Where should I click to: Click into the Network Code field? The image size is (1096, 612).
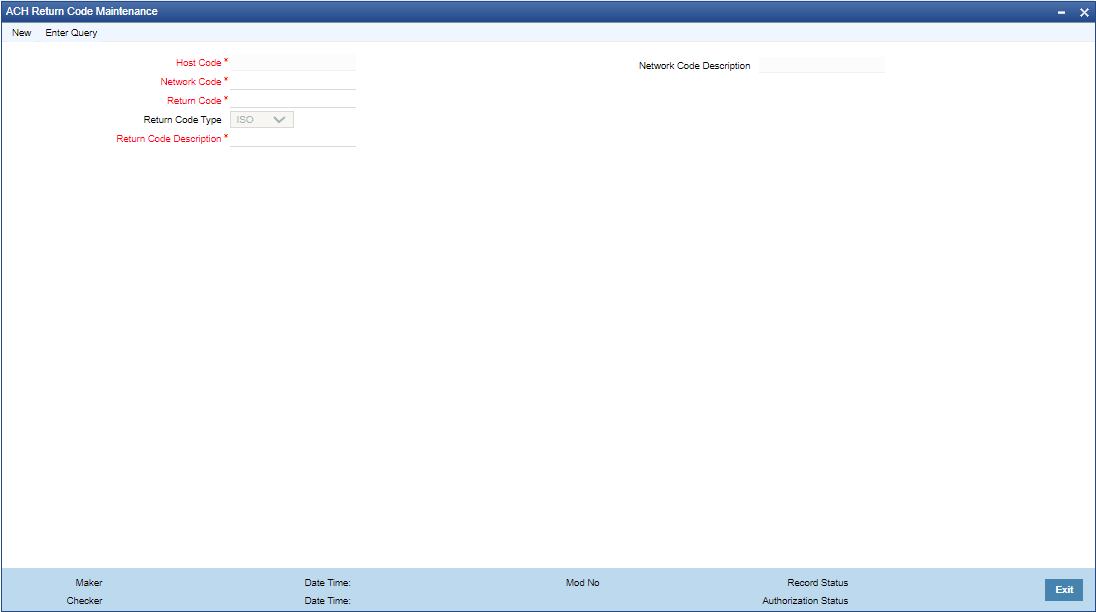(293, 82)
